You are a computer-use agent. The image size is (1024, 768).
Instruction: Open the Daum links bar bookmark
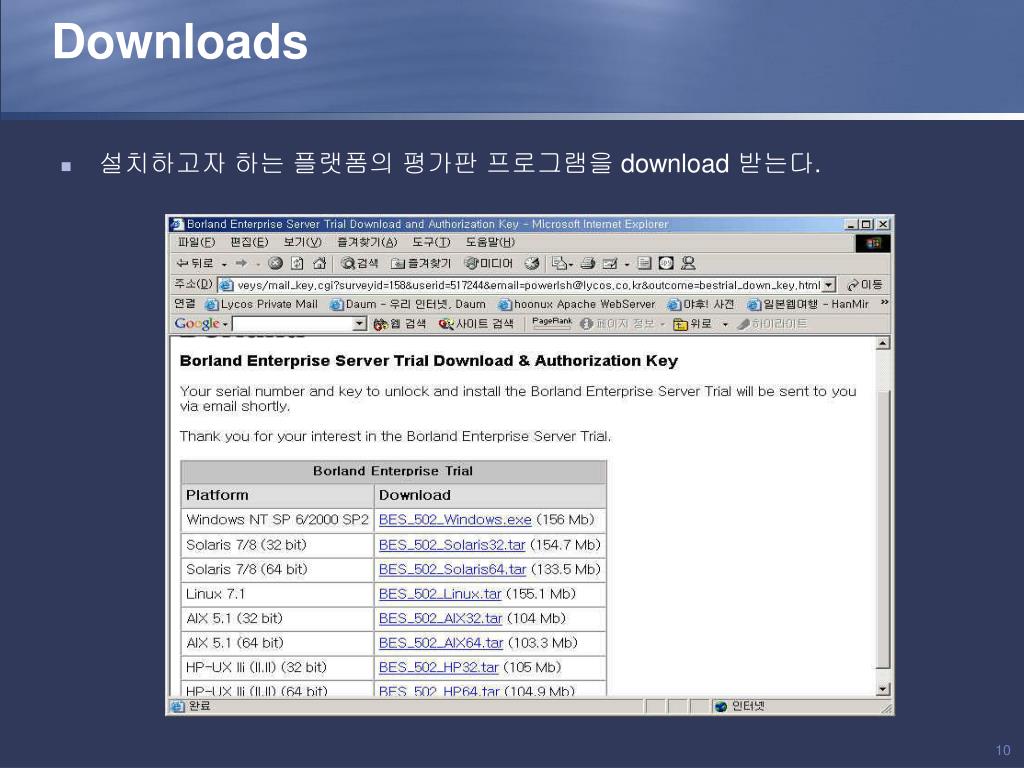408,304
